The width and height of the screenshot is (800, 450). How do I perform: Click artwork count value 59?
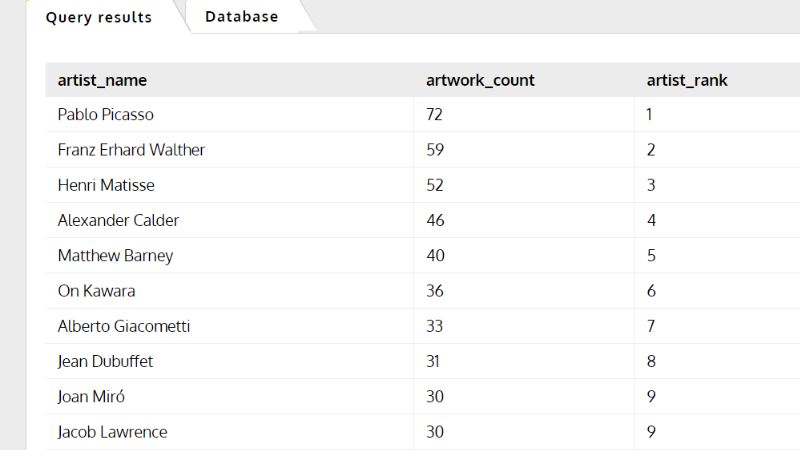pos(435,149)
